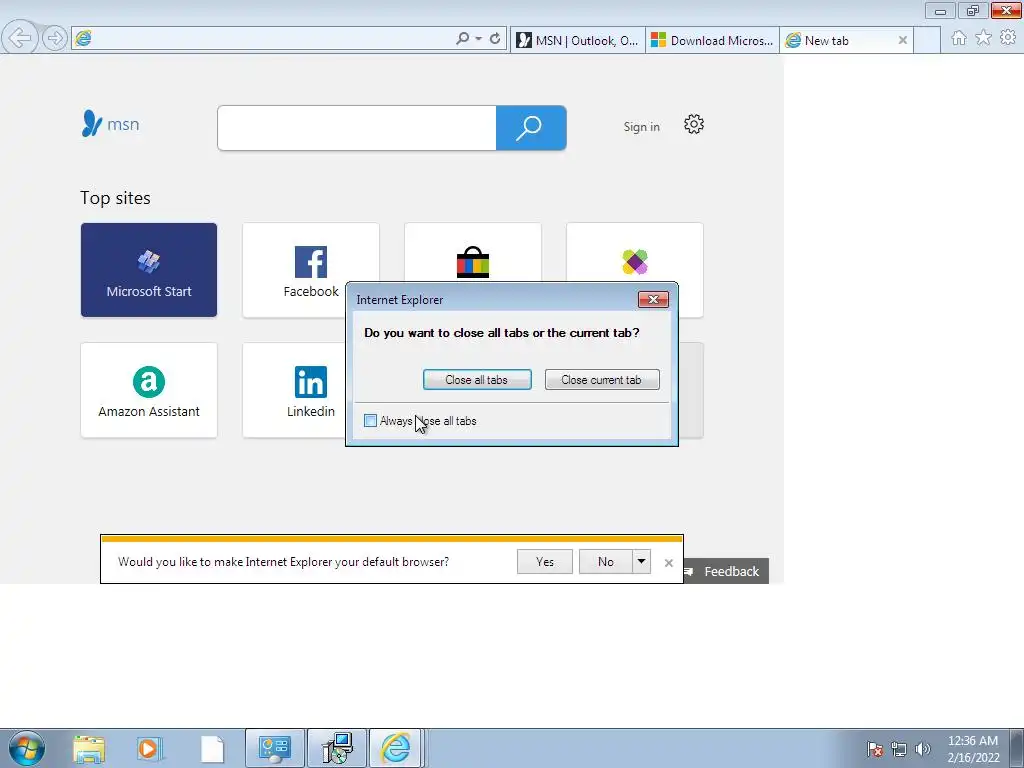Click the Refresh icon in address bar
The height and width of the screenshot is (768, 1024).
pyautogui.click(x=495, y=39)
